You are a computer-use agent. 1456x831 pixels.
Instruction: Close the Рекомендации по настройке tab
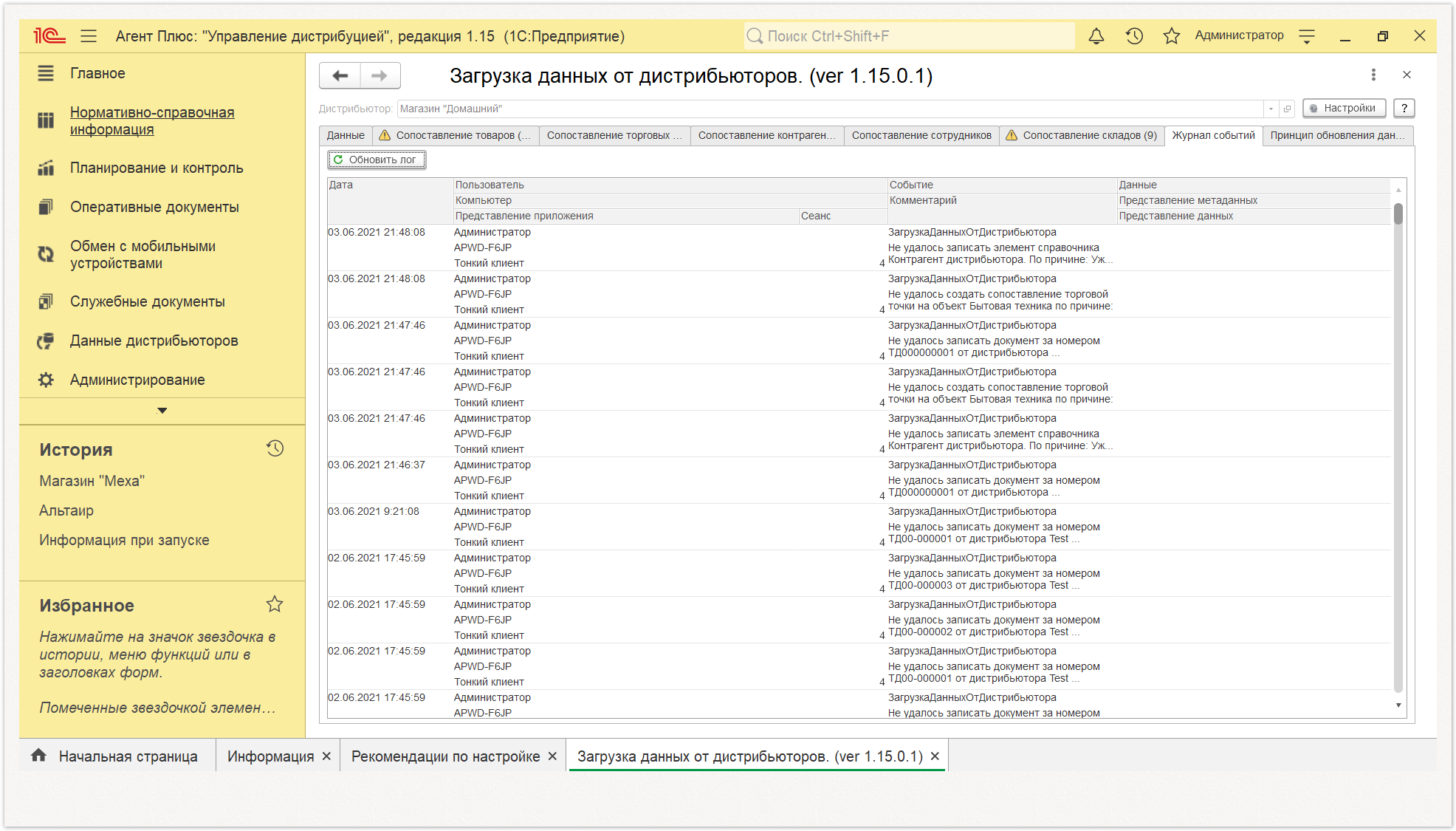[x=552, y=756]
